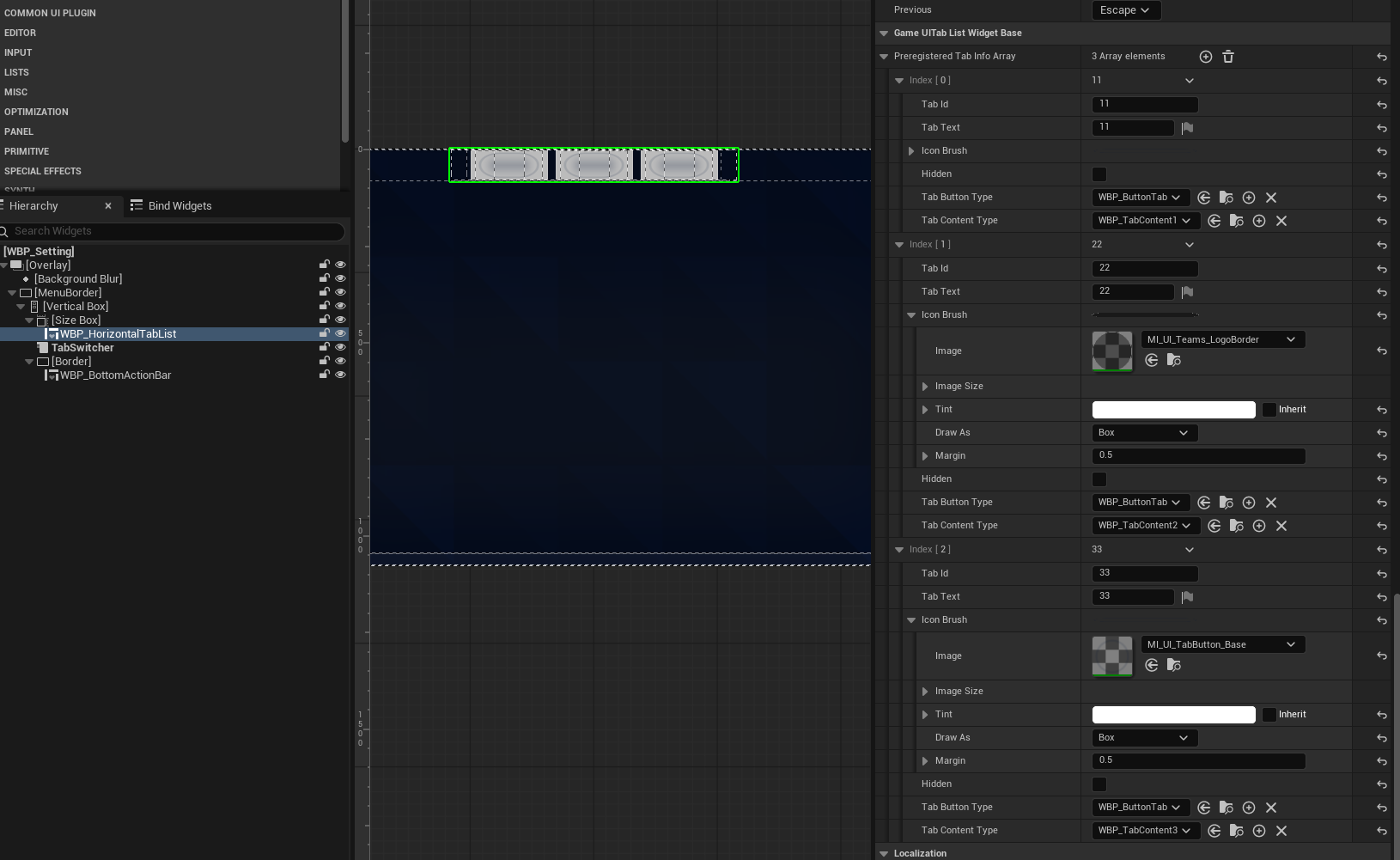This screenshot has width=1400, height=860.
Task: Clear the Tab Content Type WBP_TabContent1 value
Action: tap(1281, 221)
